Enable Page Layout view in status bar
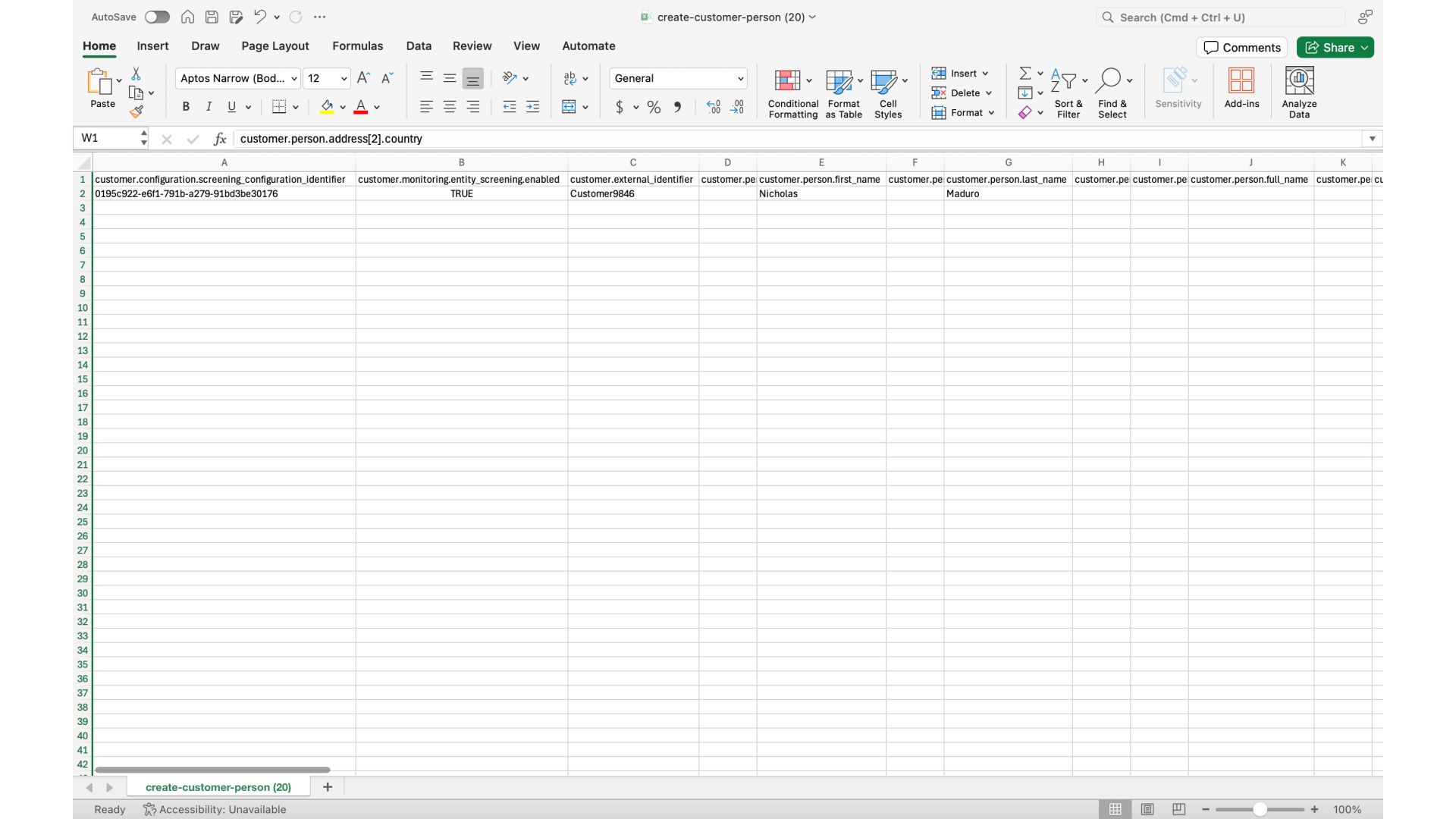1456x819 pixels. (1147, 809)
